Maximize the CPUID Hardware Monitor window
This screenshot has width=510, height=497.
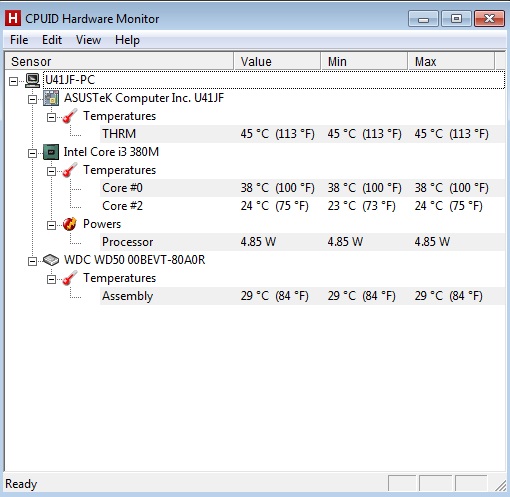[456, 19]
